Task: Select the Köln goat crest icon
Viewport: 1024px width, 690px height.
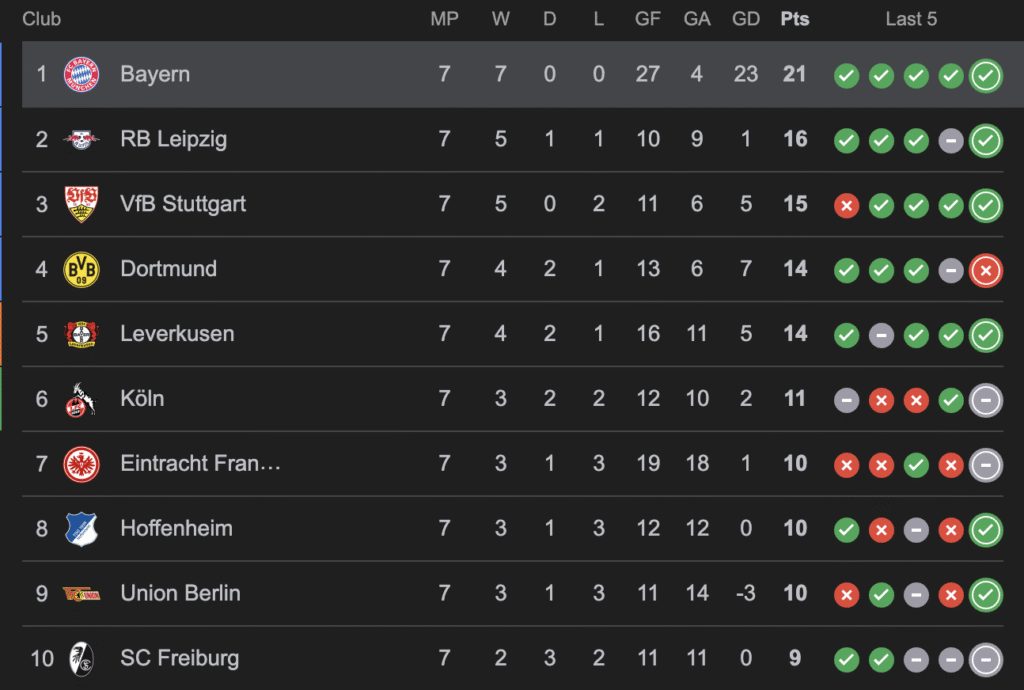Action: tap(81, 399)
